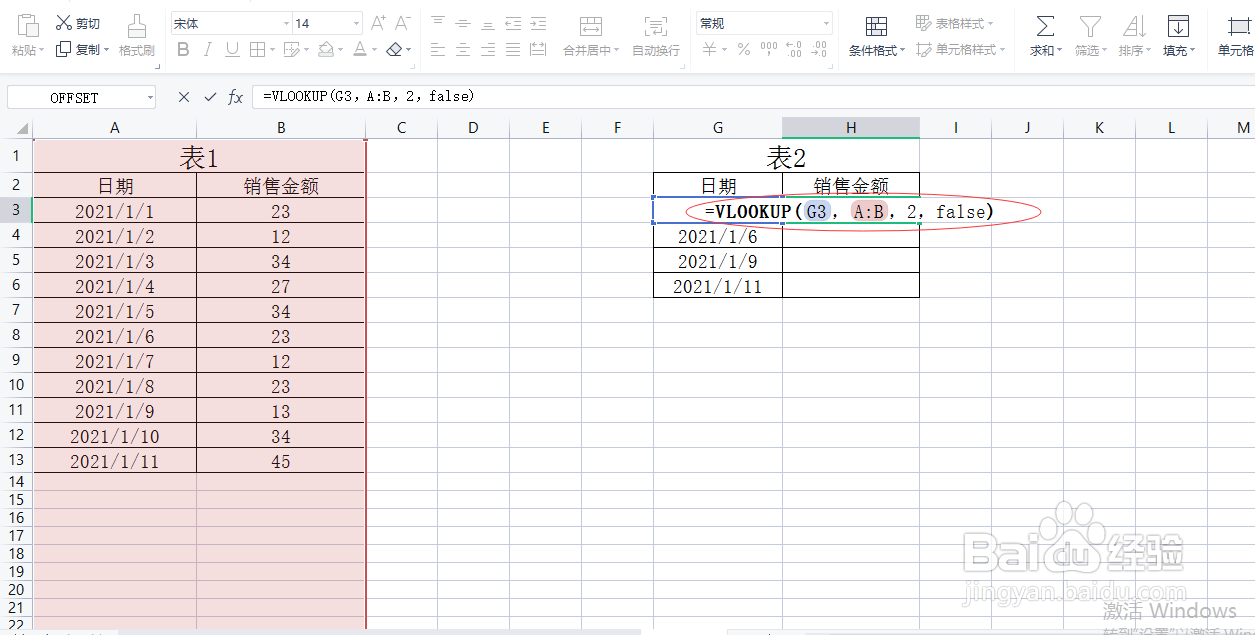Image resolution: width=1255 pixels, height=635 pixels.
Task: Click the clear formatting eraser icon
Action: pyautogui.click(x=395, y=49)
